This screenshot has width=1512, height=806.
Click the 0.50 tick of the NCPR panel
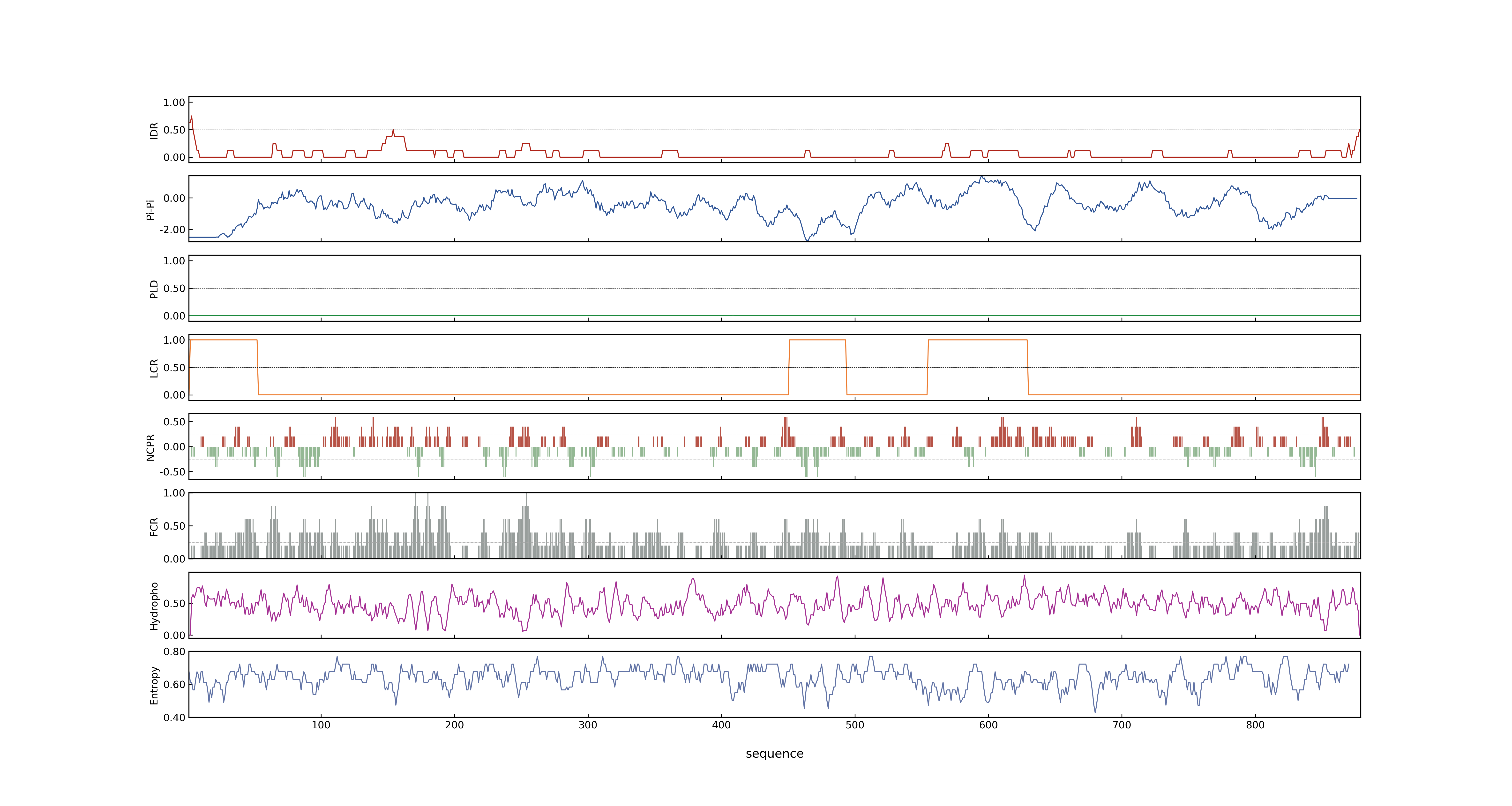pyautogui.click(x=174, y=422)
